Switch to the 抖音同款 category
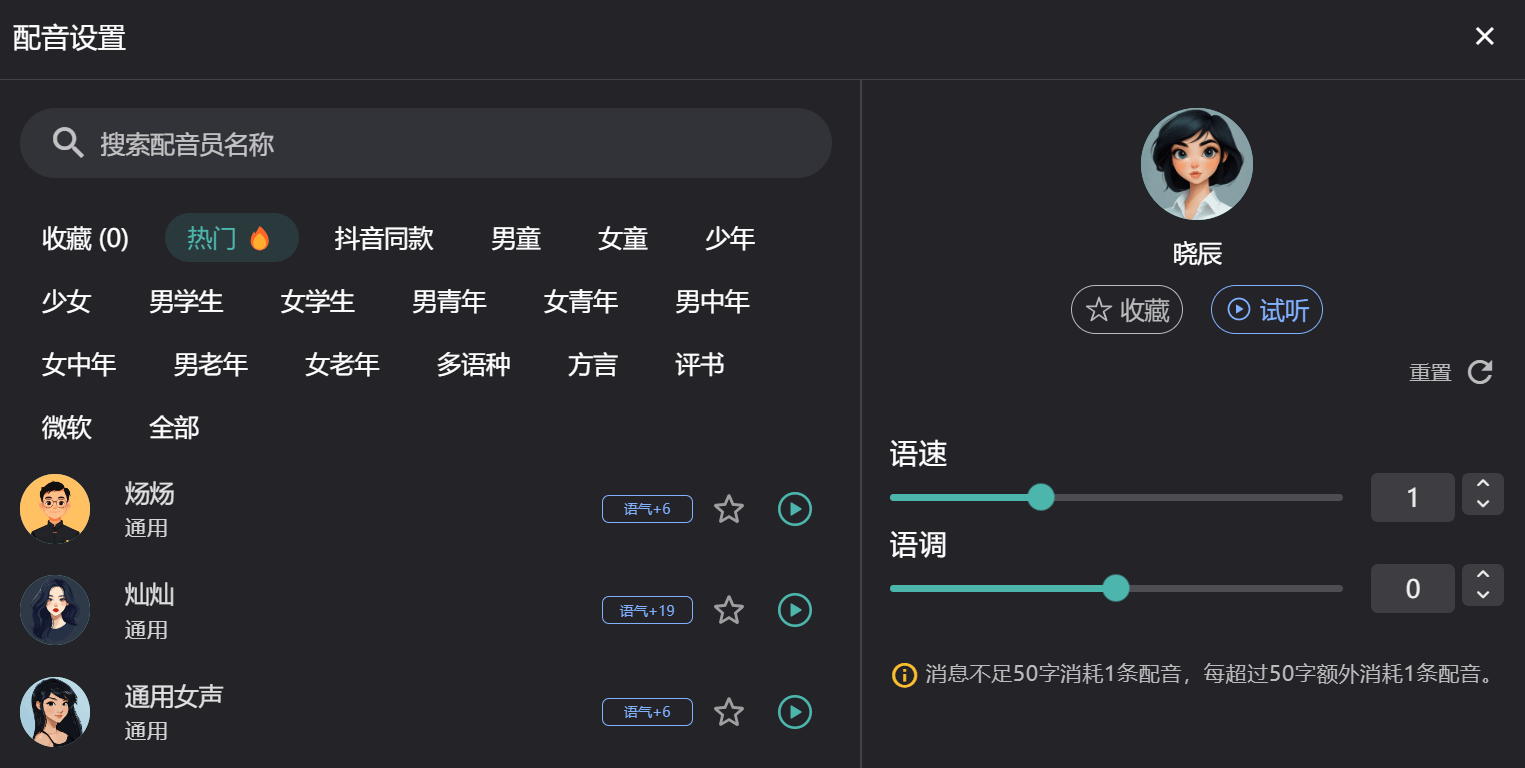Image resolution: width=1525 pixels, height=768 pixels. point(383,238)
